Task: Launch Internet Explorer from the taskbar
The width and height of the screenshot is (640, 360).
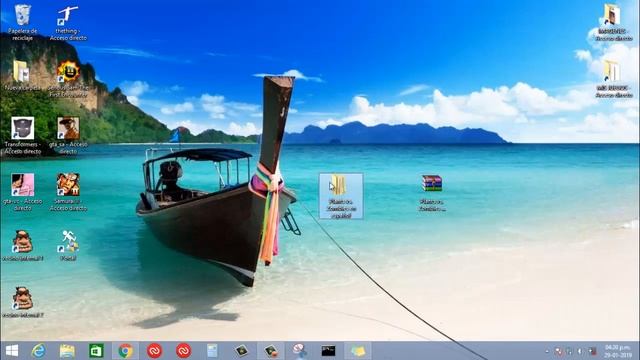Action: coord(38,351)
